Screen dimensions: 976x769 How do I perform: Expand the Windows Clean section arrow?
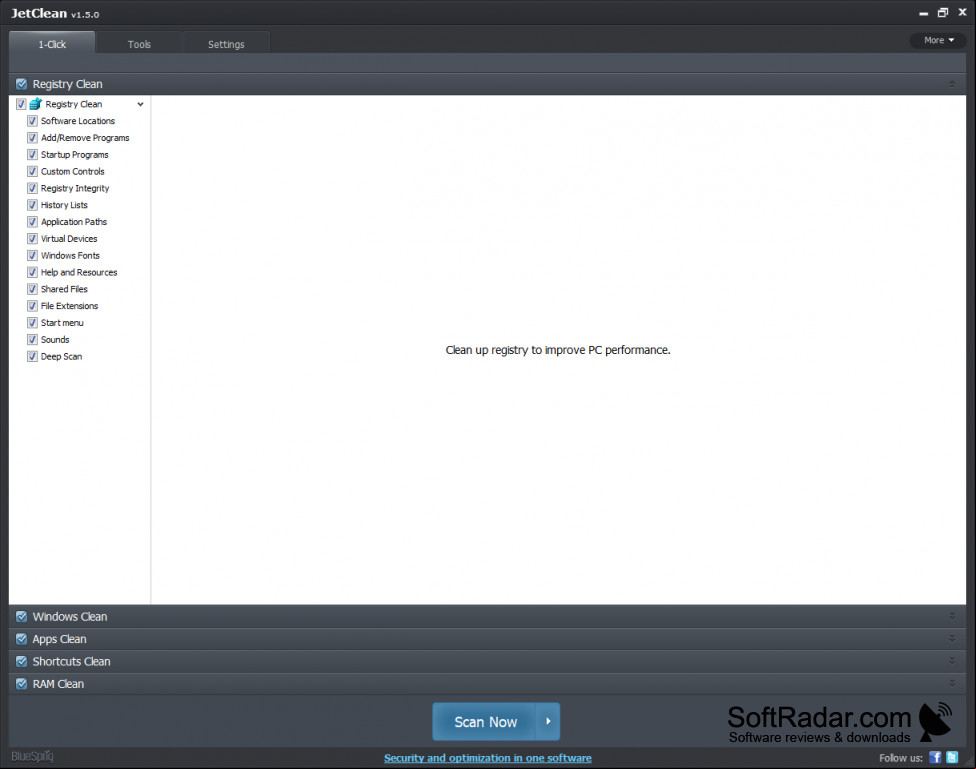[952, 616]
